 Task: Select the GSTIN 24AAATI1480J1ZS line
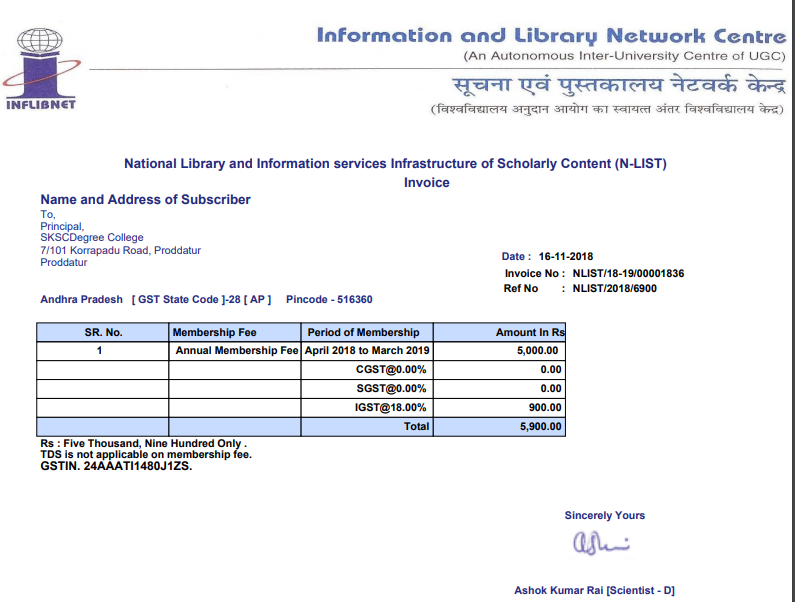tap(116, 466)
